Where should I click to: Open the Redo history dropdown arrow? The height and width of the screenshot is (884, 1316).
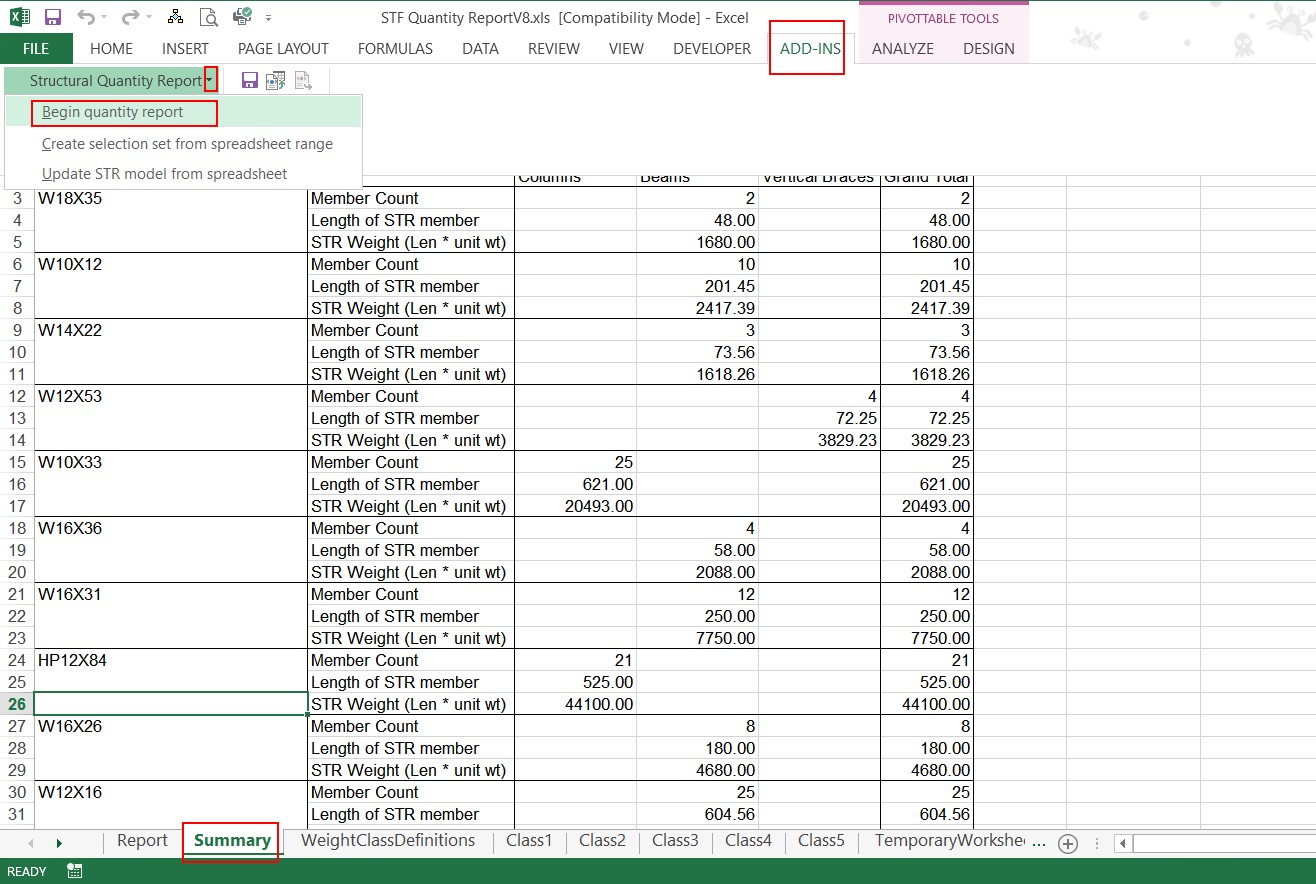pos(149,17)
